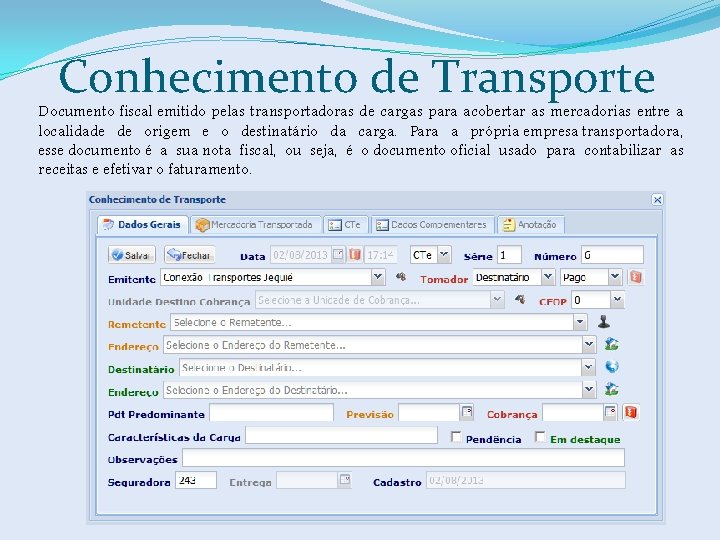Expand the CFOP dropdown
Image resolution: width=720 pixels, height=540 pixels.
617,299
